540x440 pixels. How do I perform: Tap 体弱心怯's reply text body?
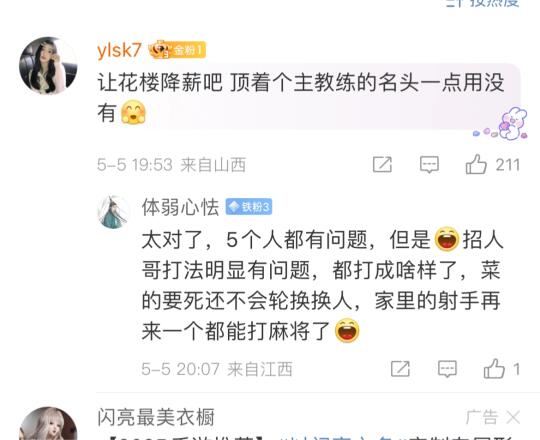tap(322, 285)
